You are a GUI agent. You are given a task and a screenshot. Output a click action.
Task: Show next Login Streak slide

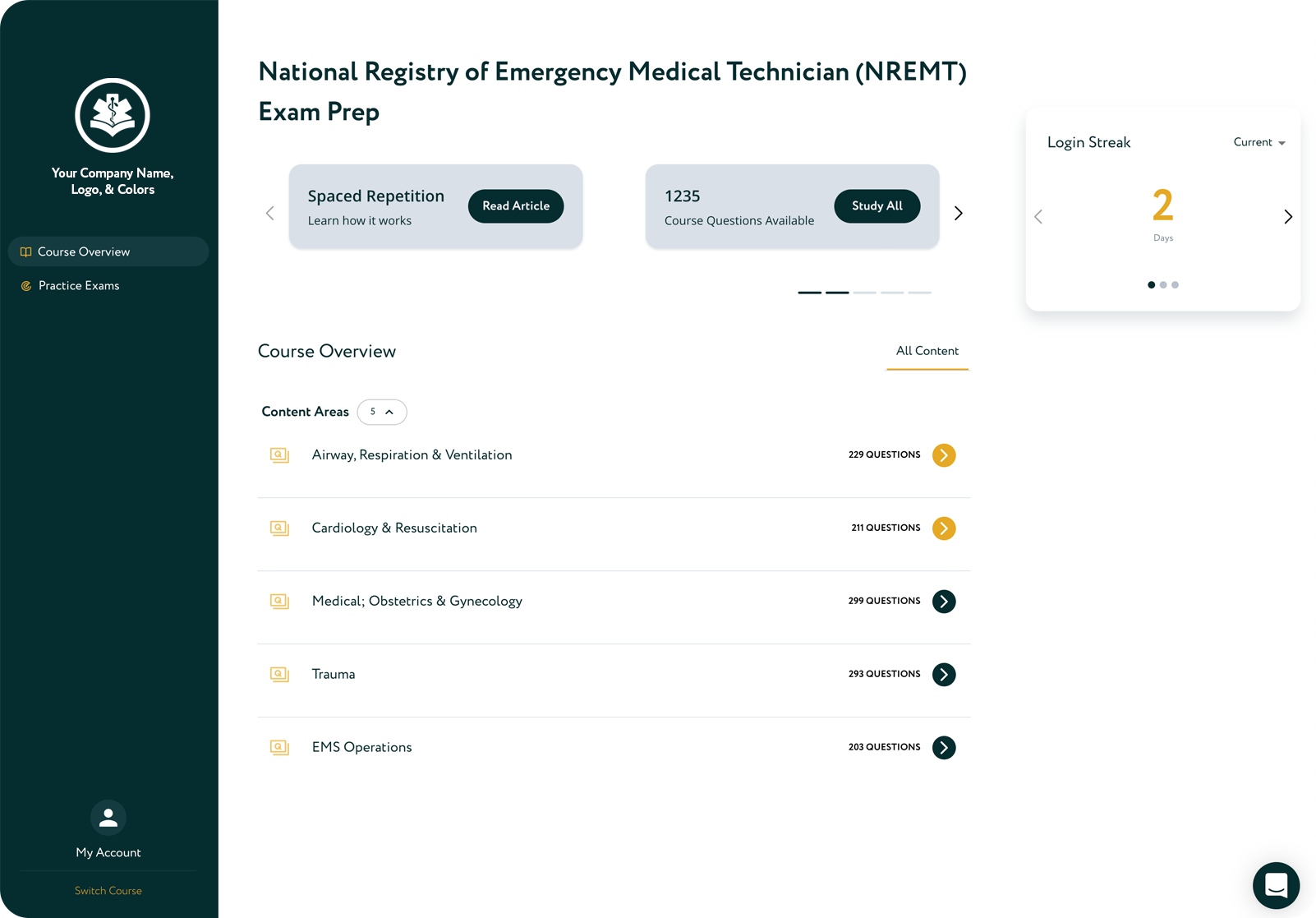click(1288, 217)
